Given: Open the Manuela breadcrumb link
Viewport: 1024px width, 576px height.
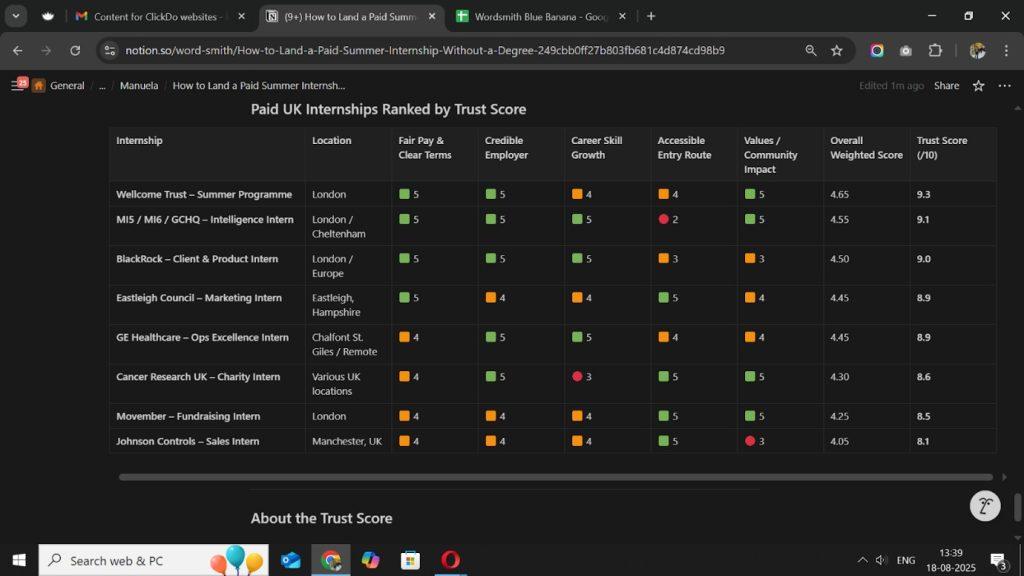Looking at the screenshot, I should [x=138, y=86].
